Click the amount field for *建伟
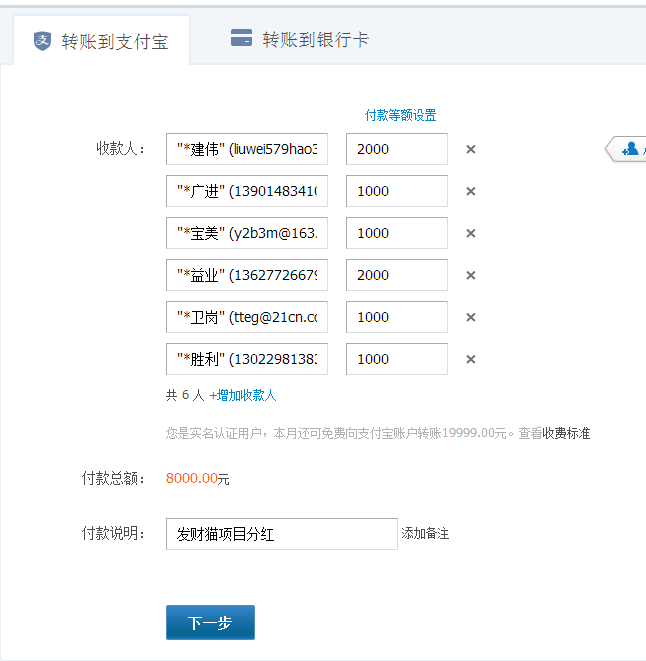This screenshot has height=661, width=646. [x=396, y=150]
